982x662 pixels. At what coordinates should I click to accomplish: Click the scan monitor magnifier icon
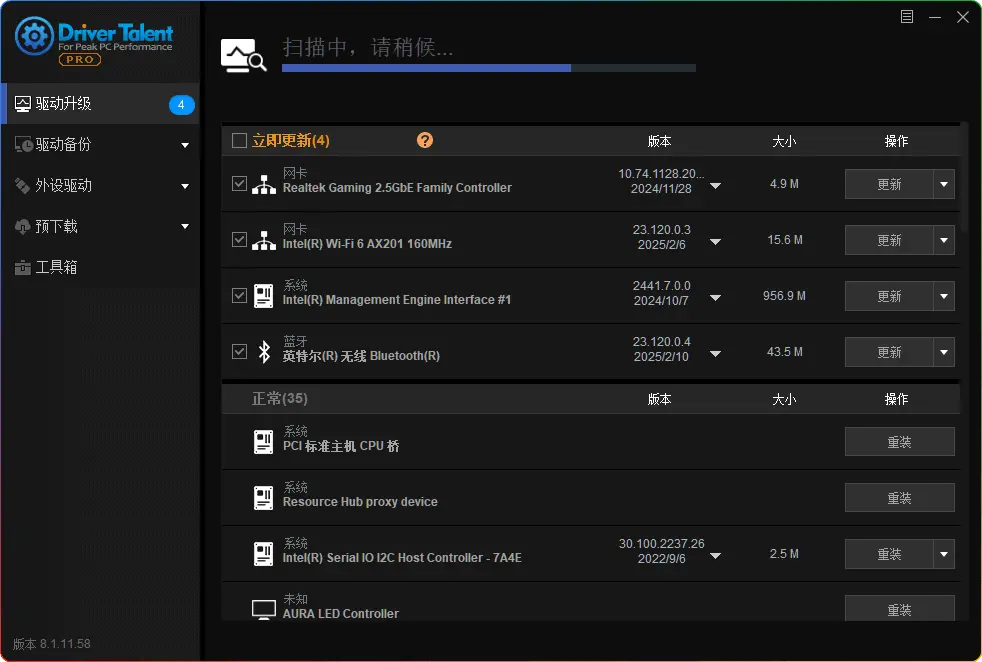(x=244, y=56)
